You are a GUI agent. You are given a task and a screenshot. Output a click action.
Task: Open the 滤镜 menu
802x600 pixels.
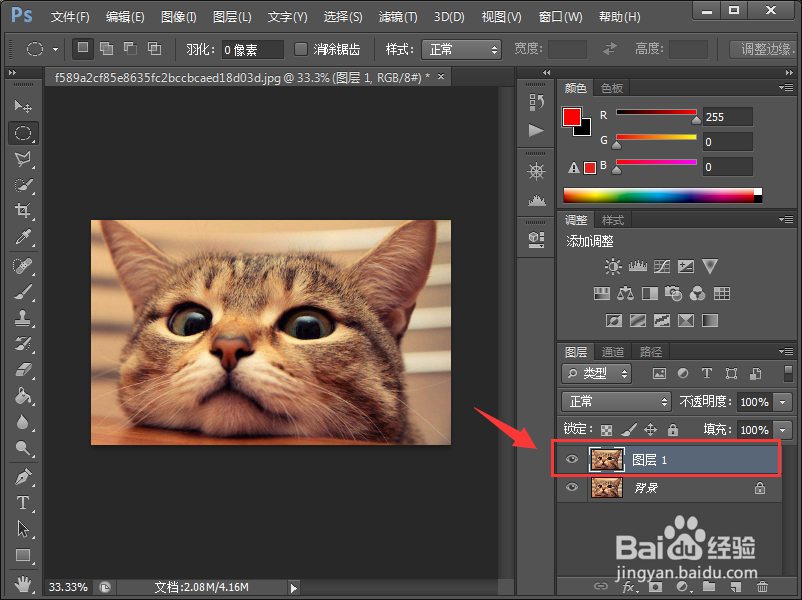[x=396, y=16]
